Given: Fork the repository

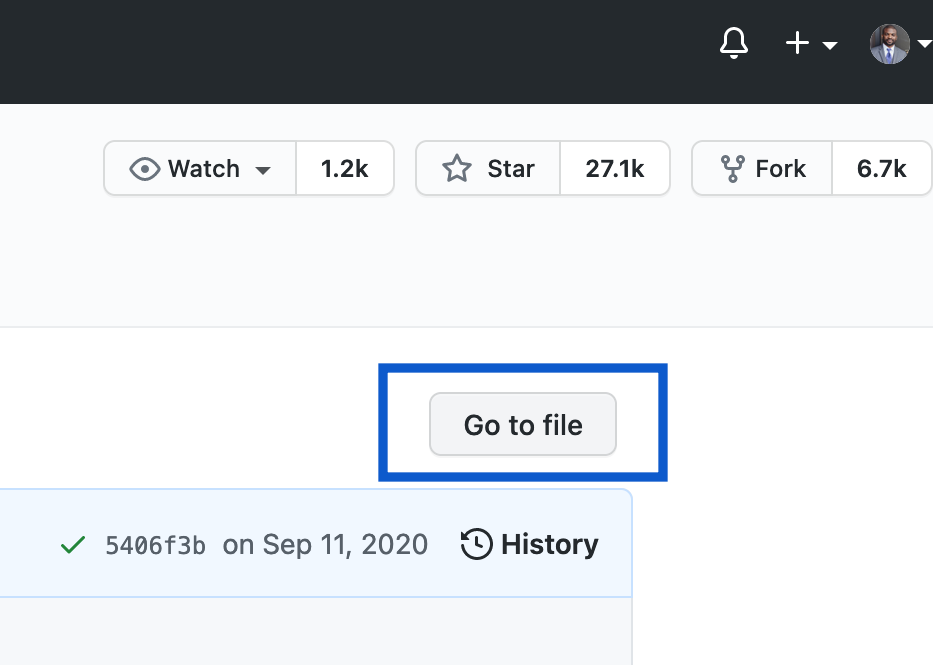Looking at the screenshot, I should 779,168.
